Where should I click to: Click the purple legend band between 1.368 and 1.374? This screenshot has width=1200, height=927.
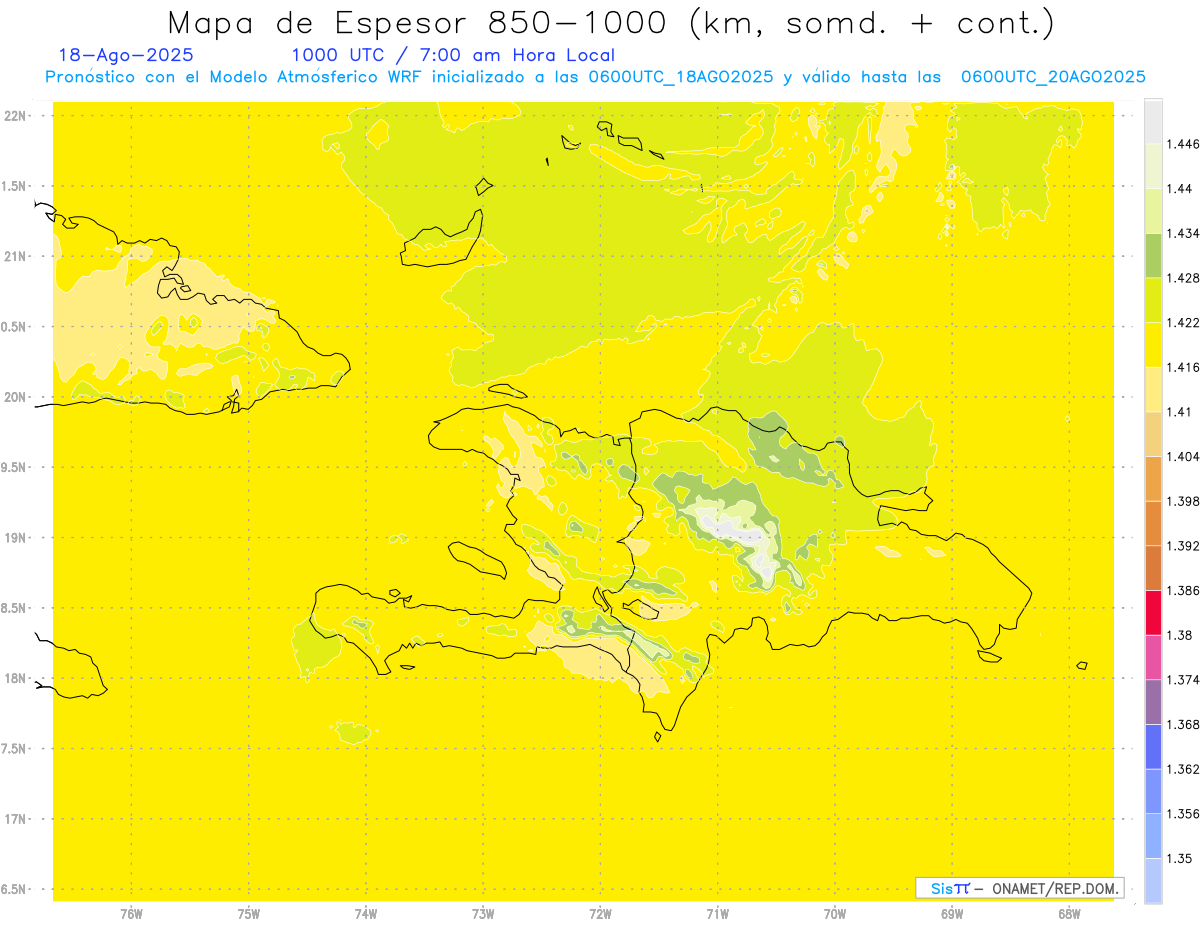pos(1153,702)
